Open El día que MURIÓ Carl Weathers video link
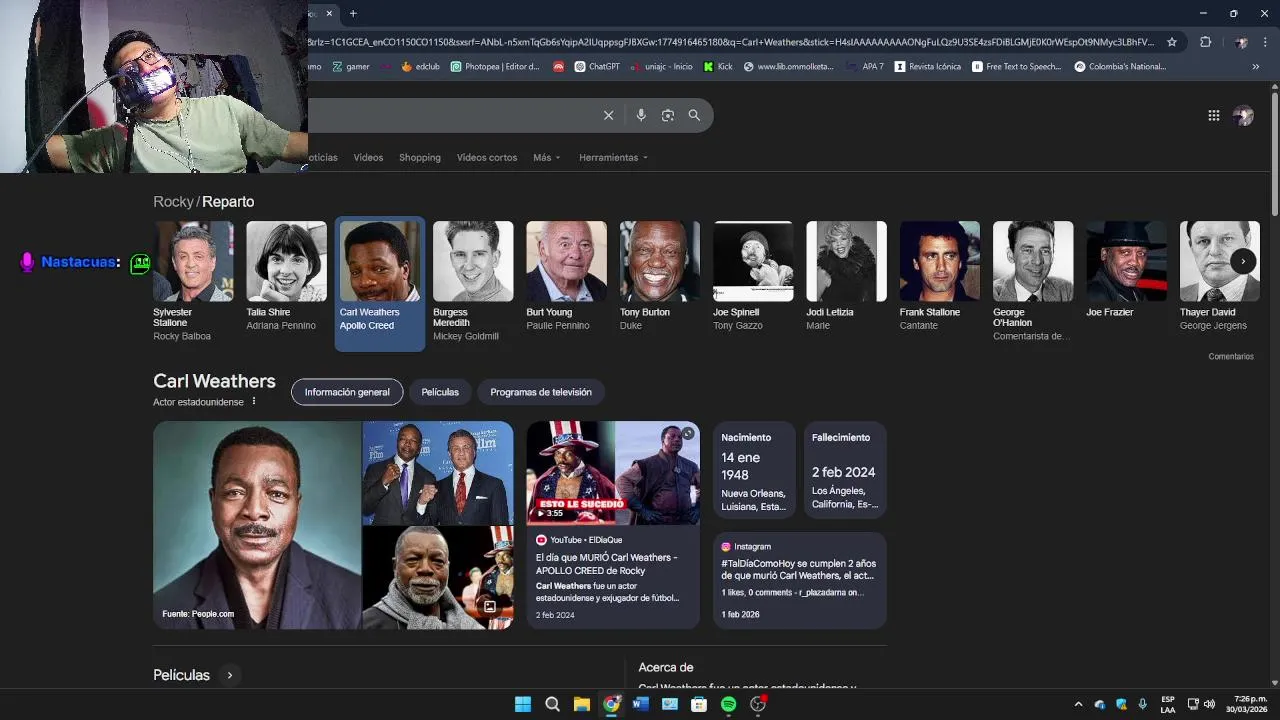The width and height of the screenshot is (1280, 720). coord(606,564)
